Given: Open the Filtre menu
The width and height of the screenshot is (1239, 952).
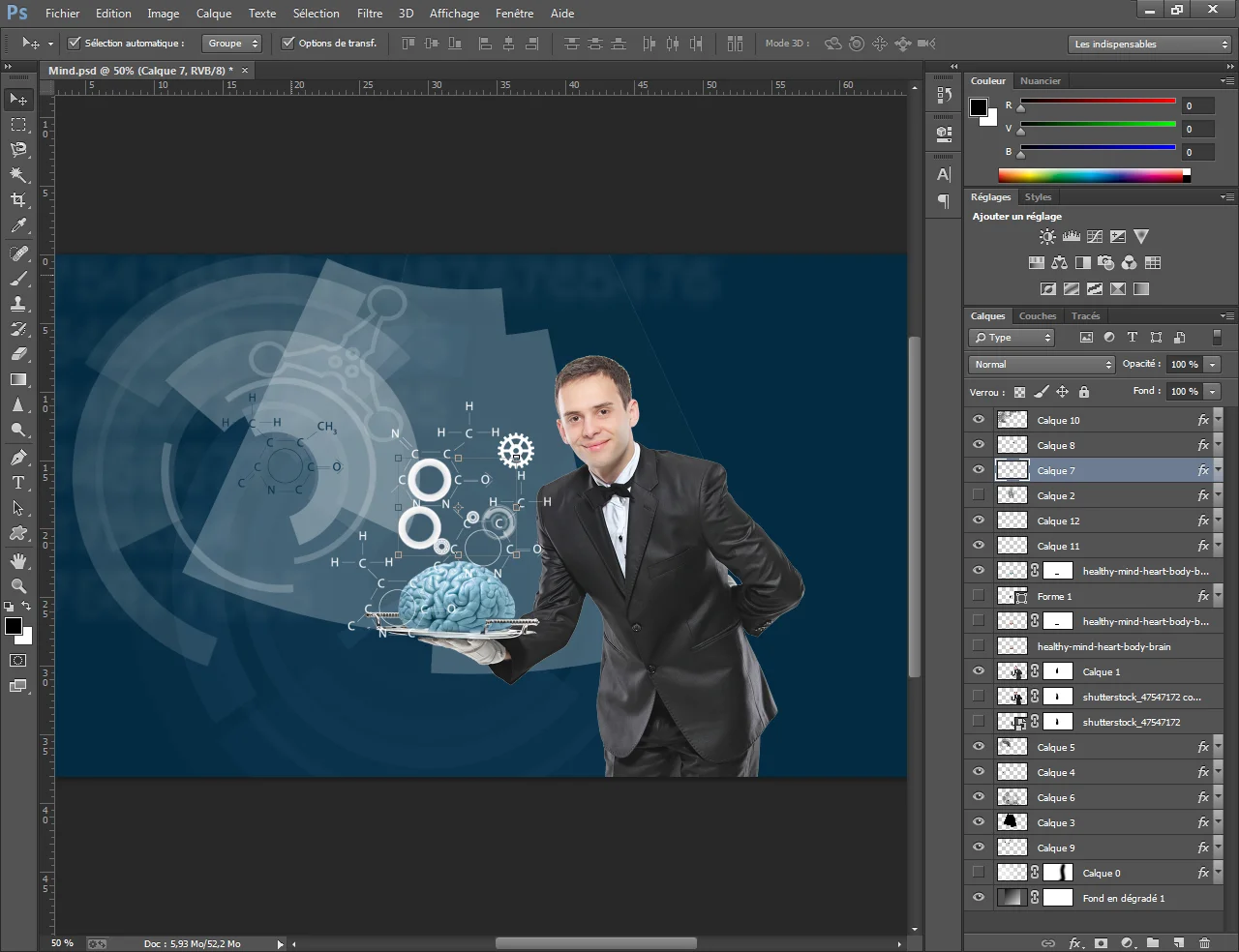Looking at the screenshot, I should coord(369,14).
